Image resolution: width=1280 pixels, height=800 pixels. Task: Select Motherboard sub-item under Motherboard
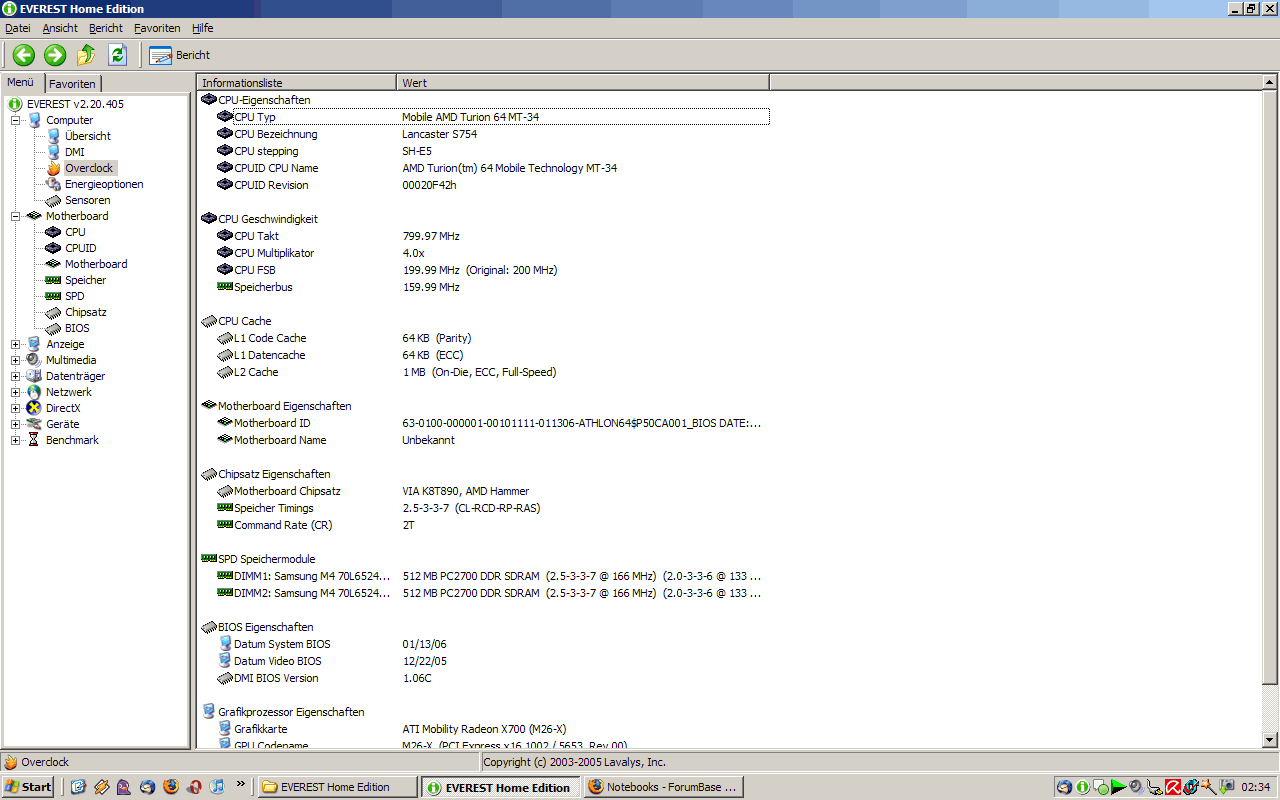96,264
